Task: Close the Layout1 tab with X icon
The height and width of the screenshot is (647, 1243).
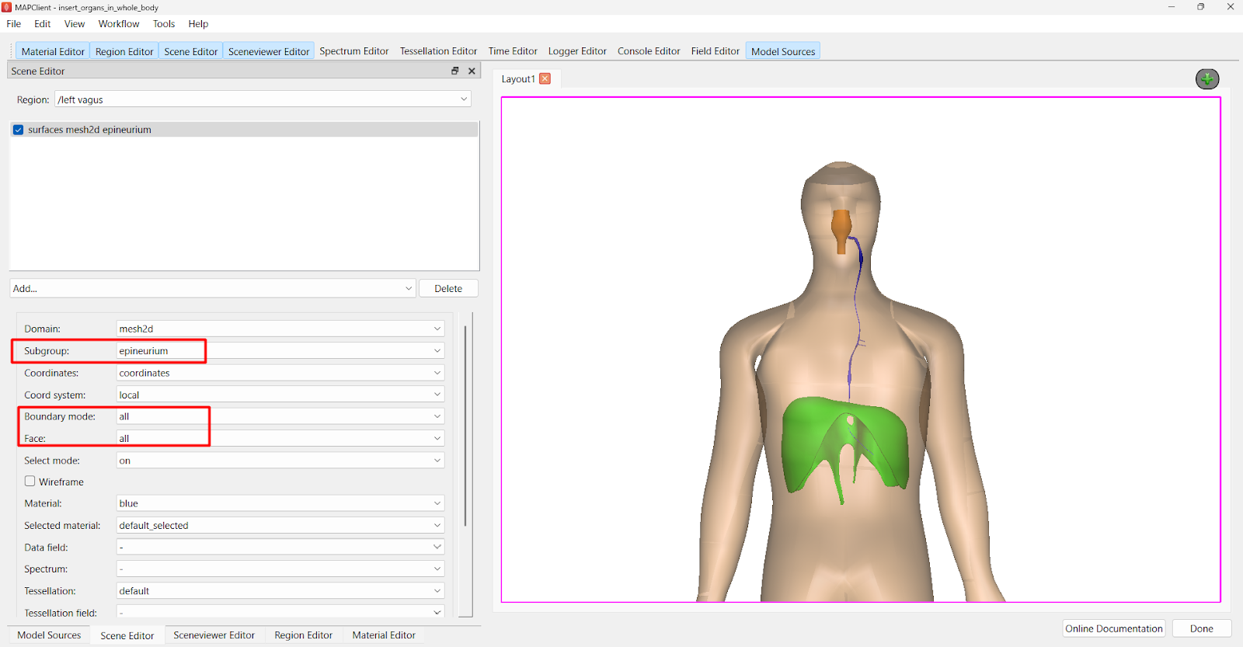Action: 545,79
